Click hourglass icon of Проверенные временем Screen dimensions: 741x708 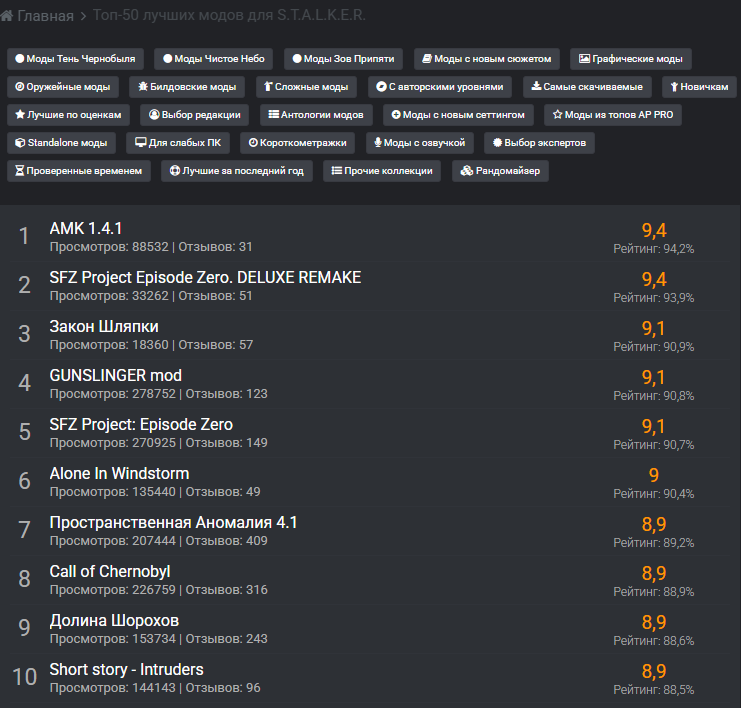click(x=19, y=171)
